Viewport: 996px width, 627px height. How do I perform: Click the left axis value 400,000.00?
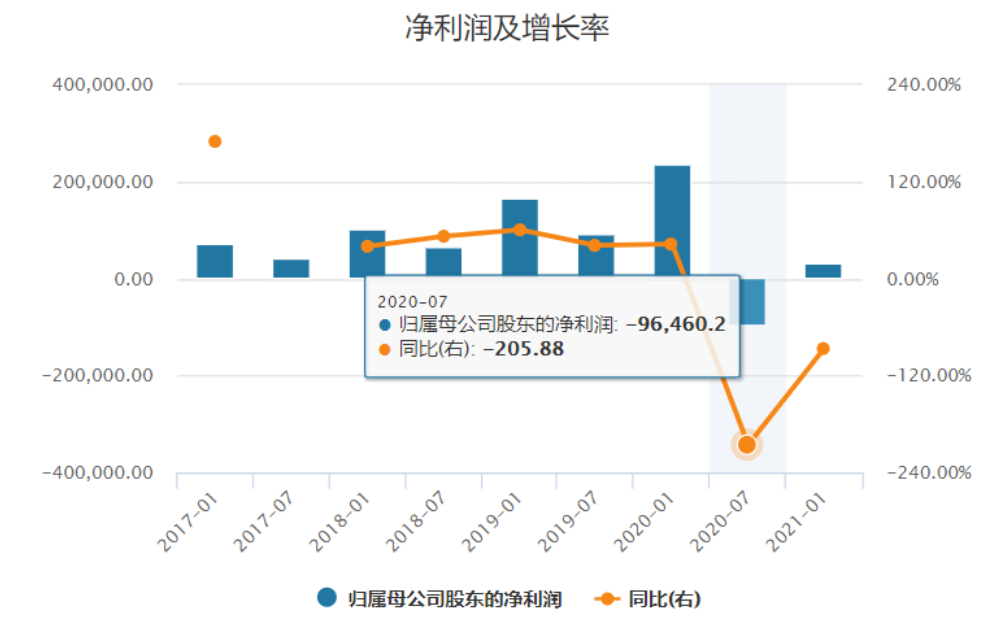click(103, 84)
